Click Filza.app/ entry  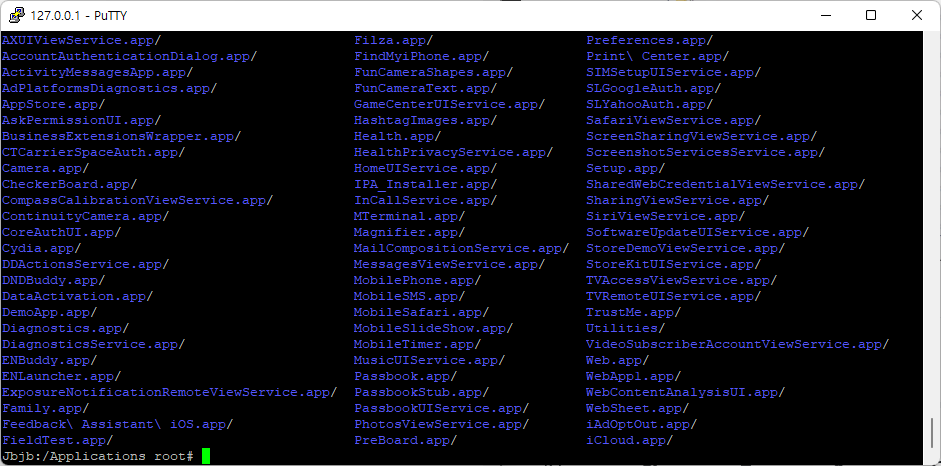click(x=394, y=41)
